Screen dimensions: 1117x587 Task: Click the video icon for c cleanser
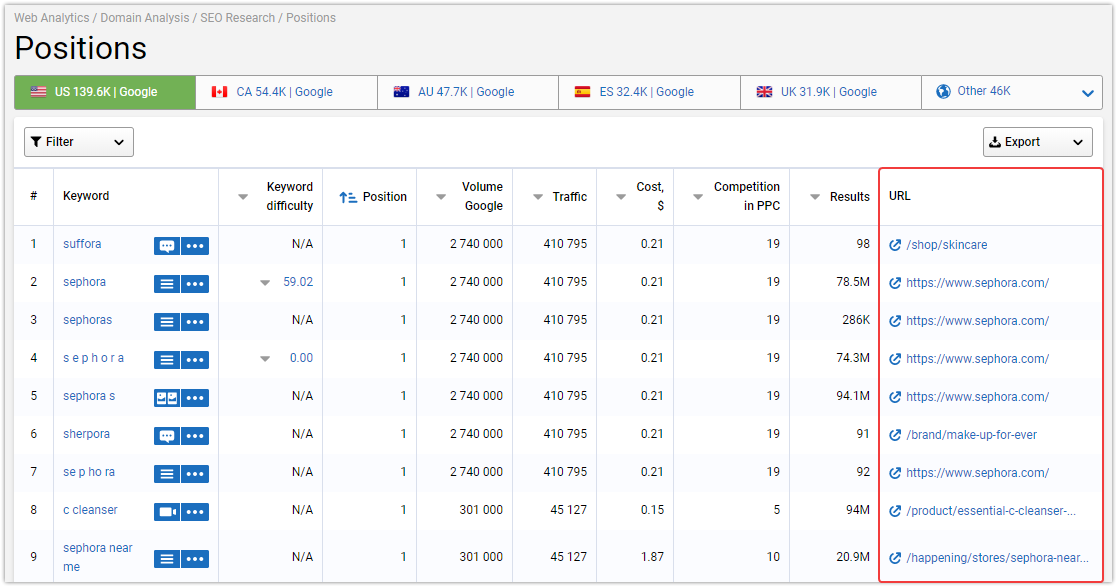(x=167, y=511)
